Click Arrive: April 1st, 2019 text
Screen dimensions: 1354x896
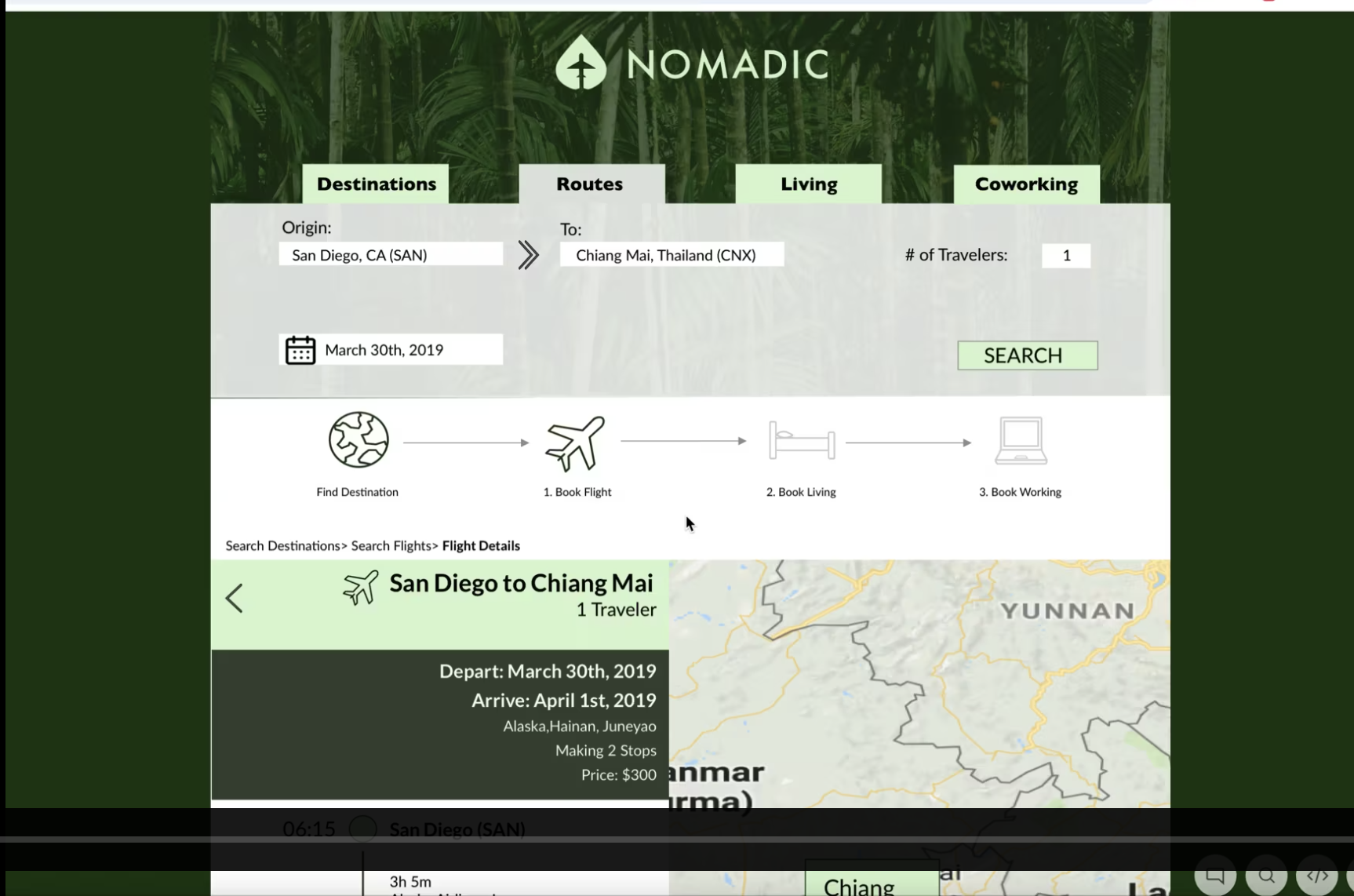(x=563, y=700)
